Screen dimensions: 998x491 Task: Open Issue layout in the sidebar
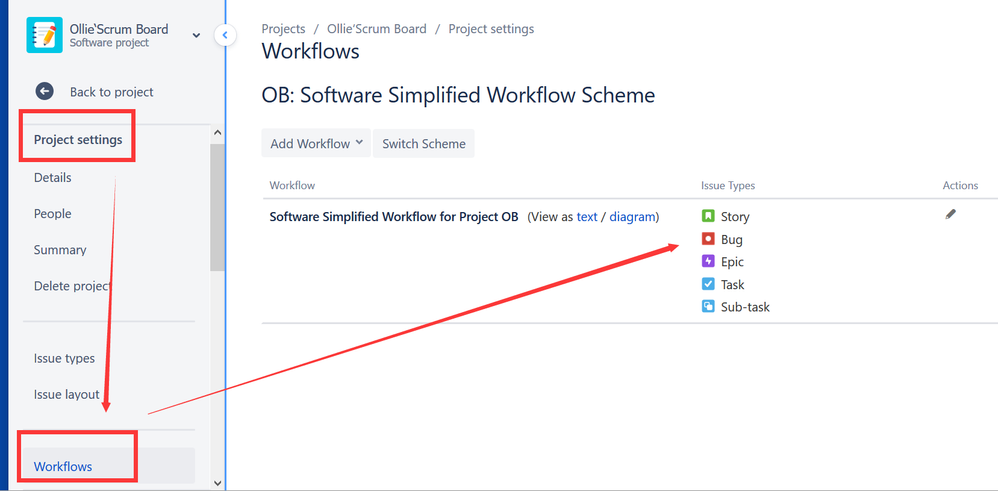coord(67,395)
